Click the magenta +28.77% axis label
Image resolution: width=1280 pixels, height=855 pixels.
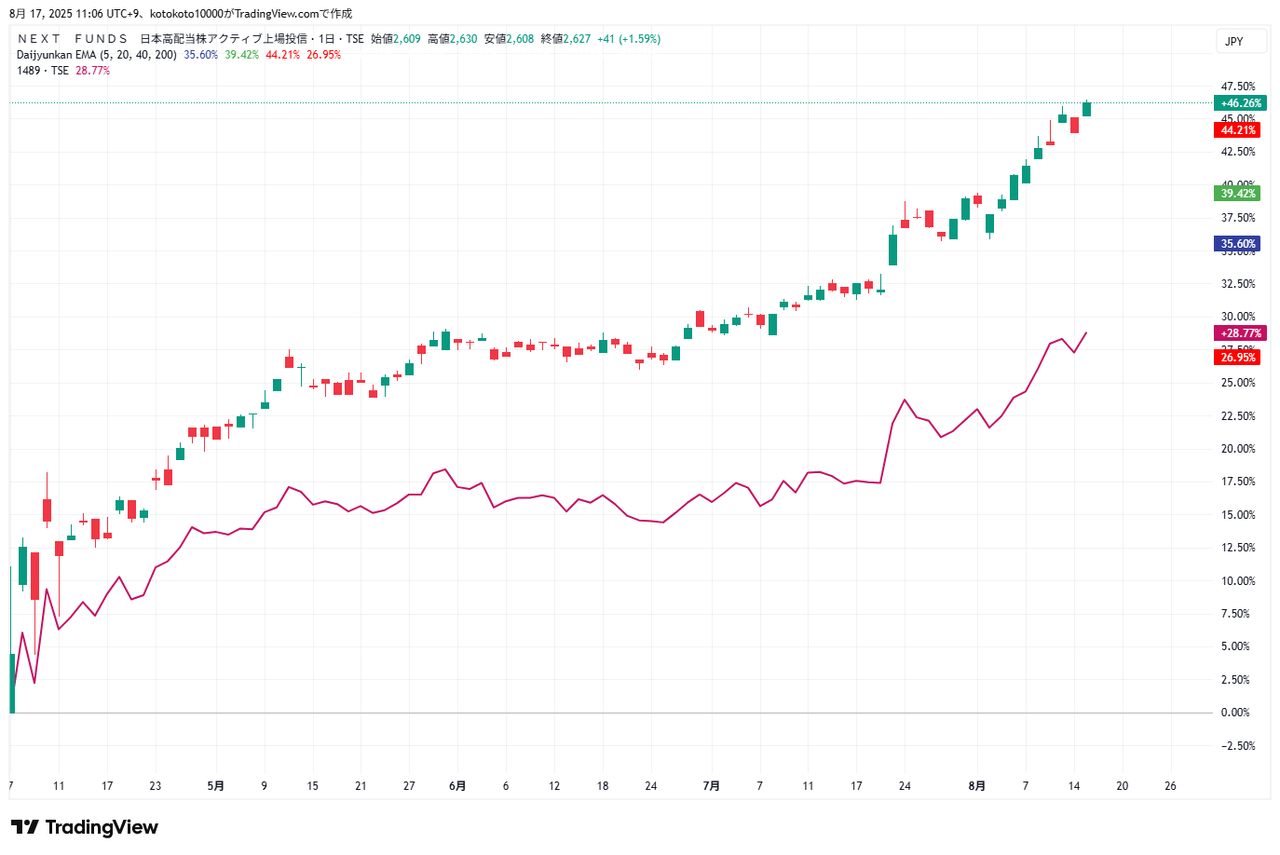(1238, 332)
